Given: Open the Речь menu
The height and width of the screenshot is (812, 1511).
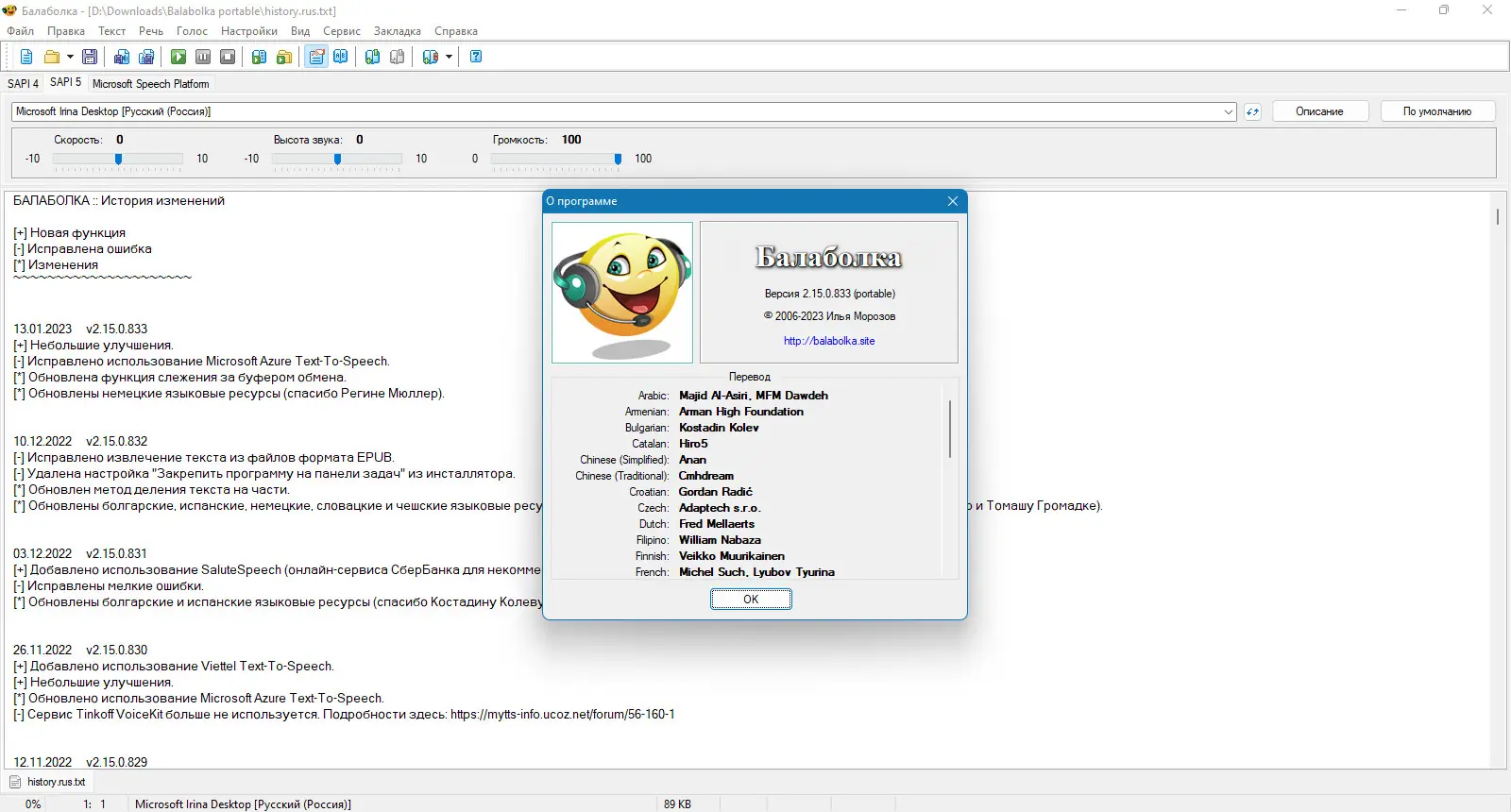Looking at the screenshot, I should 151,31.
